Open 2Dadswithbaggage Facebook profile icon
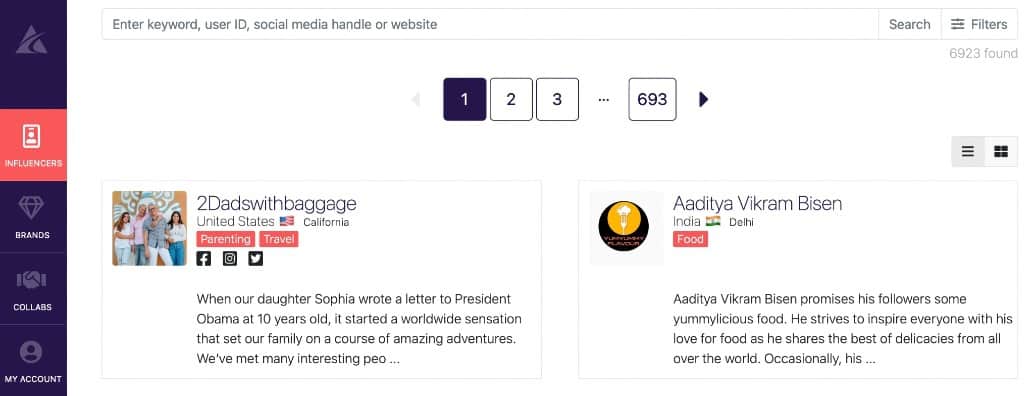1024x396 pixels. pos(204,259)
